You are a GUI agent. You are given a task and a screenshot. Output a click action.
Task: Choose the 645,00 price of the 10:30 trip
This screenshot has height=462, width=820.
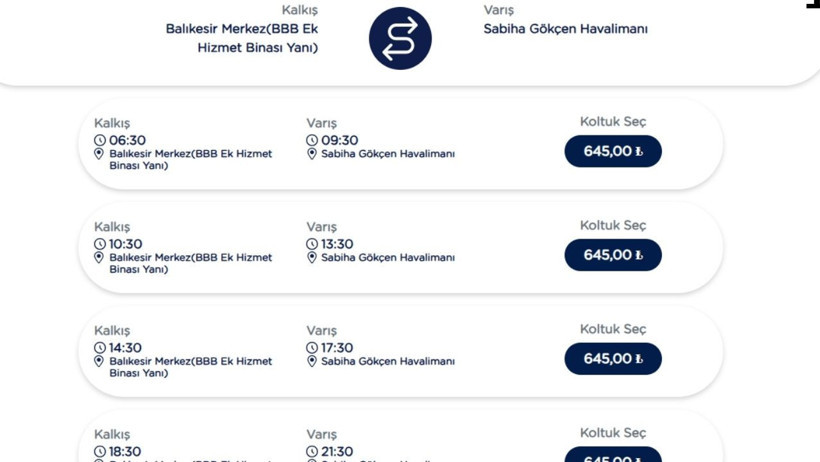613,255
